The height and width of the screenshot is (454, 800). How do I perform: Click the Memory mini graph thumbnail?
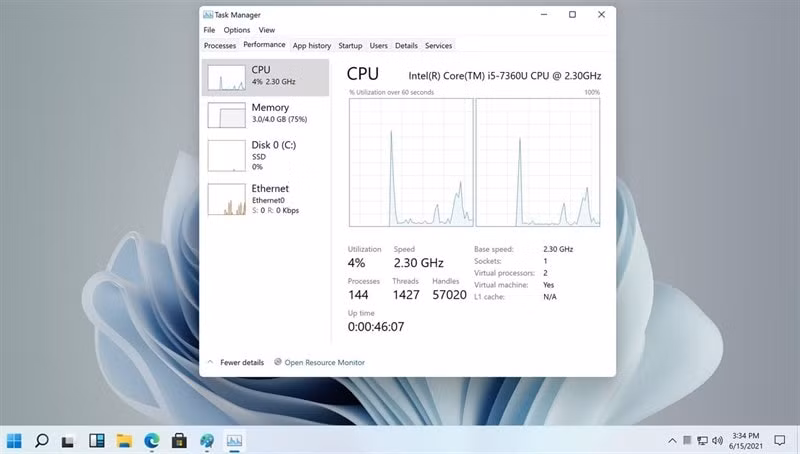pos(227,115)
